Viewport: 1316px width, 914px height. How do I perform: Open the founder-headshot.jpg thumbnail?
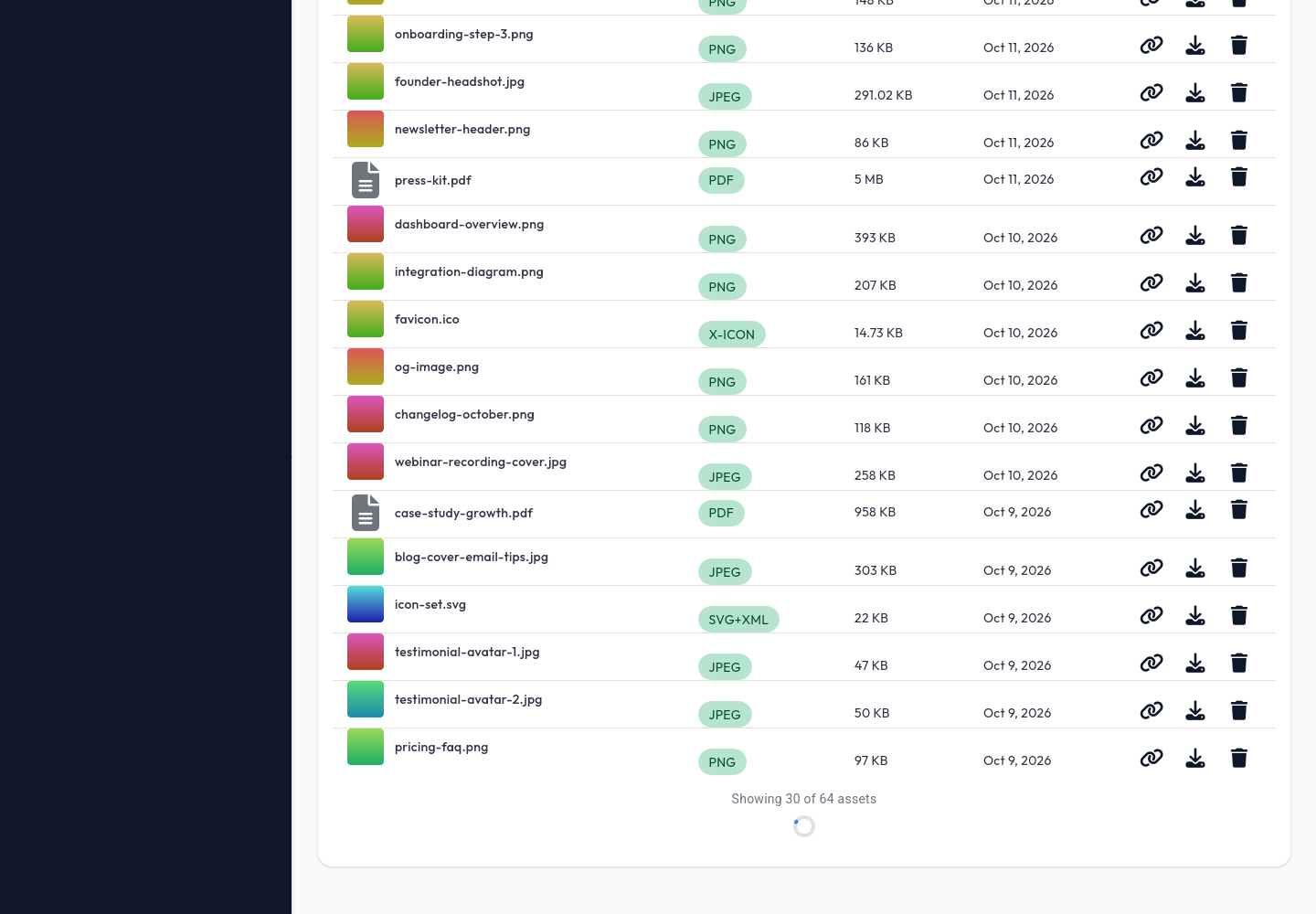point(366,81)
